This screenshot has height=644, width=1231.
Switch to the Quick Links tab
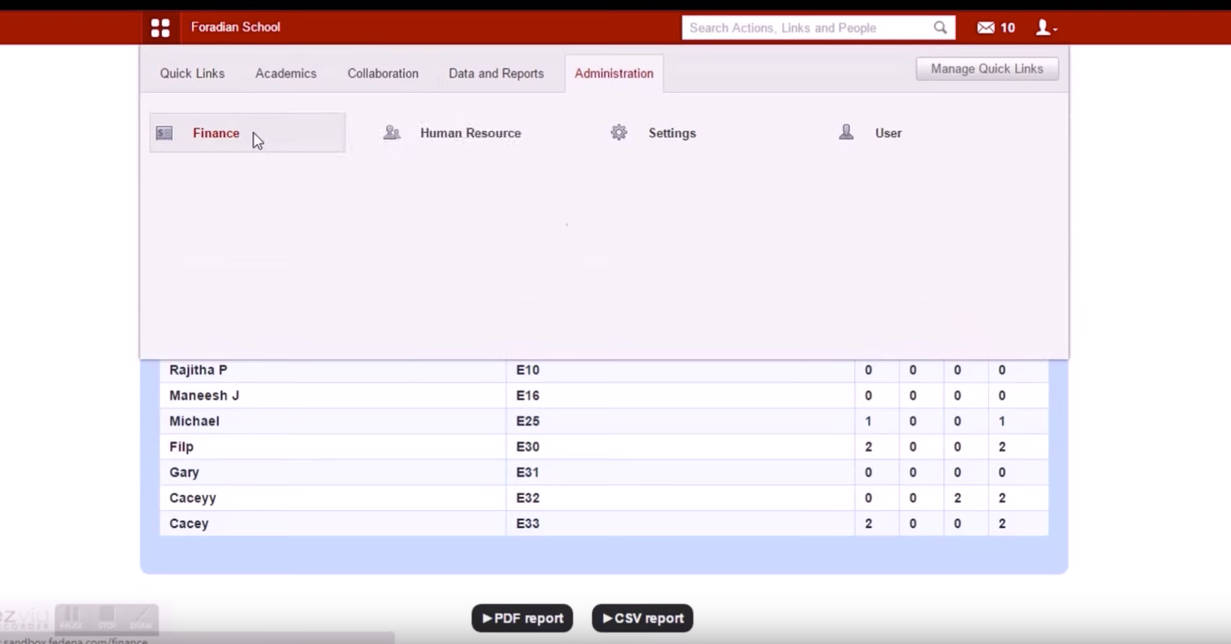click(191, 73)
